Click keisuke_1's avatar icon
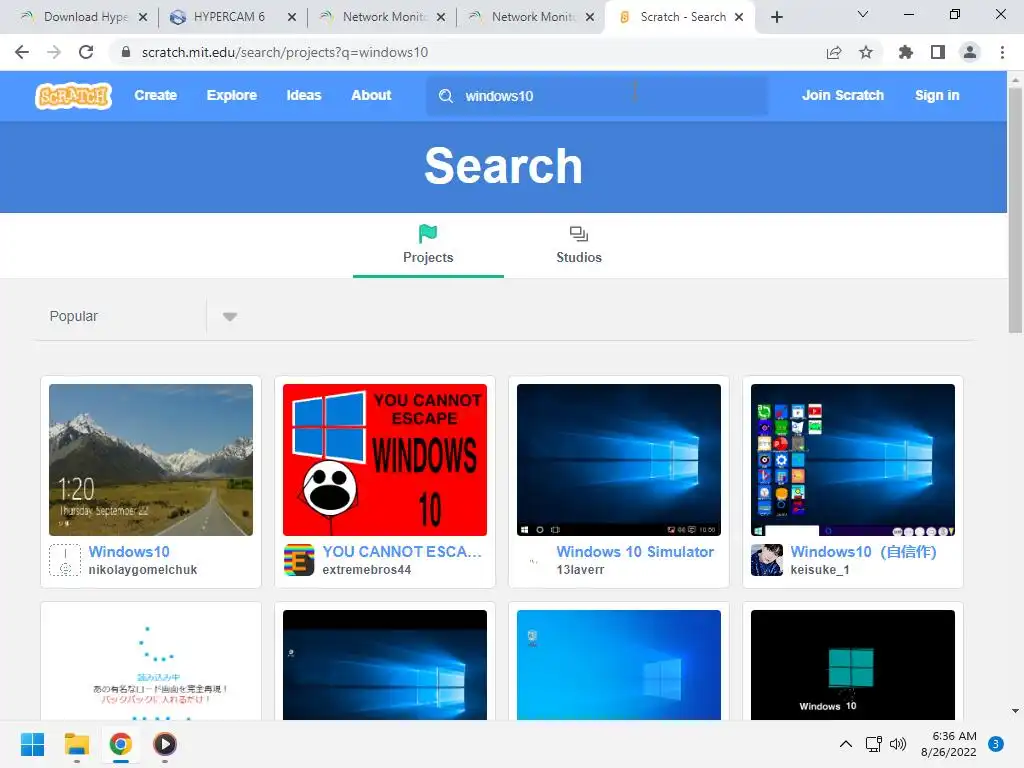This screenshot has height=768, width=1024. (x=767, y=560)
